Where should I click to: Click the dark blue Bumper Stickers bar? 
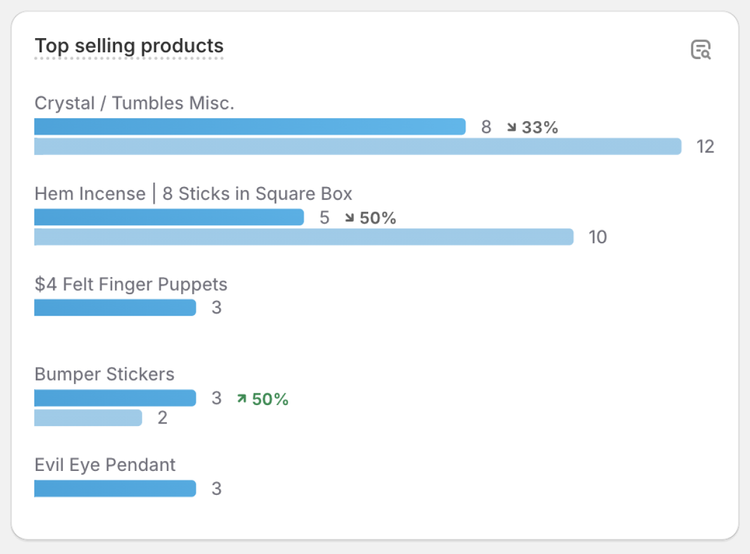point(115,398)
